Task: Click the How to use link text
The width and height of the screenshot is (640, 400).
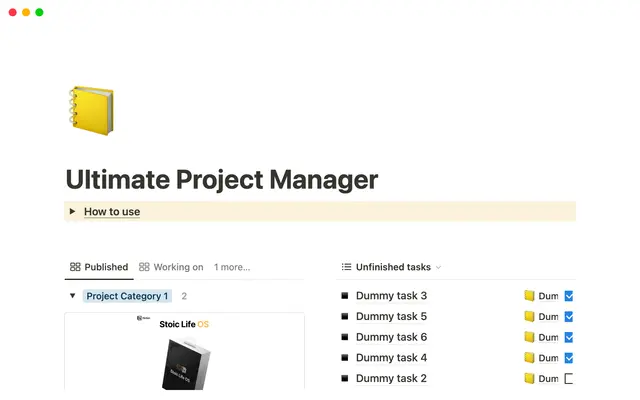Action: pyautogui.click(x=112, y=211)
